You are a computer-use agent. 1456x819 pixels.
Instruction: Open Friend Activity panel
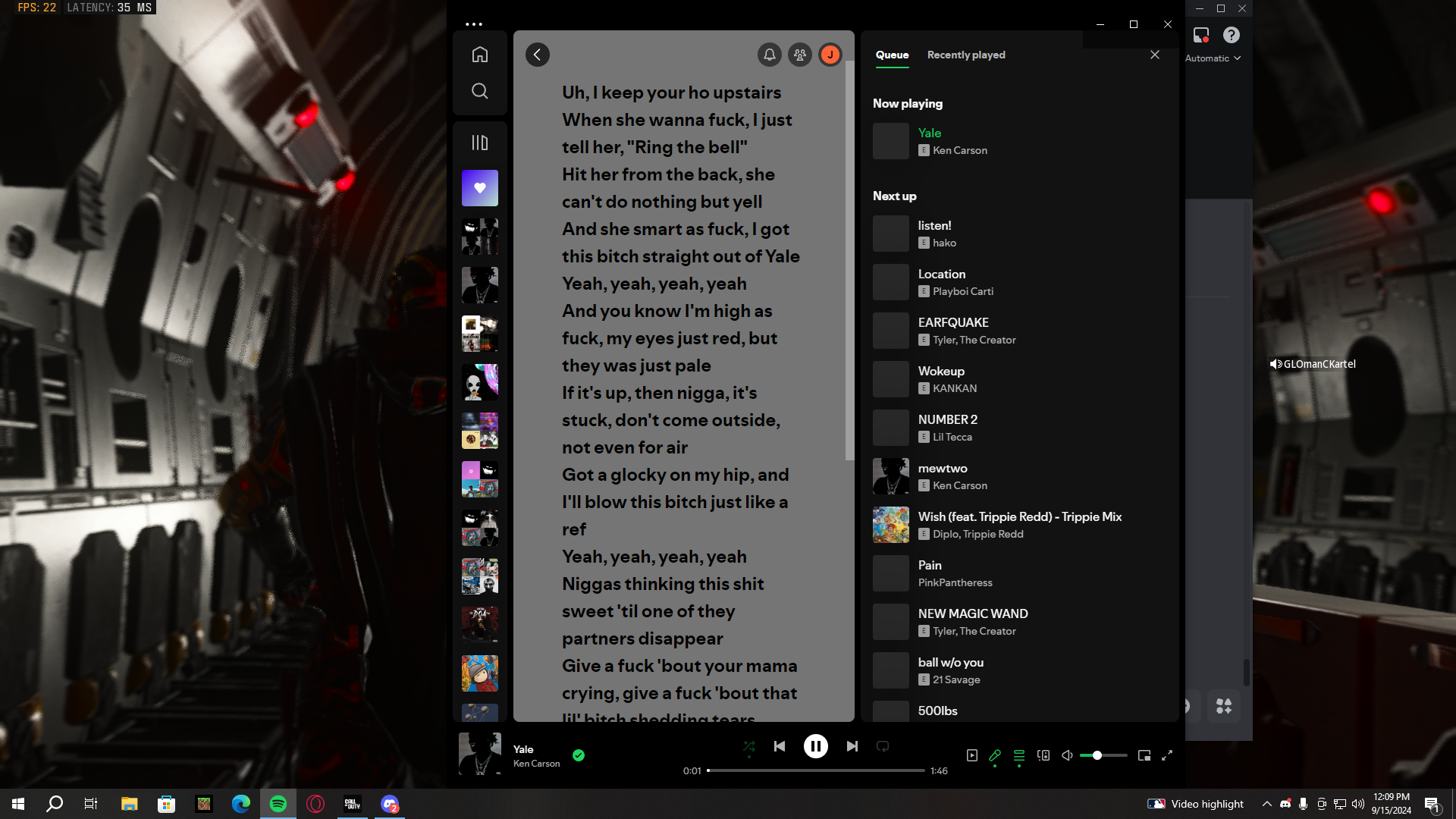click(x=799, y=55)
